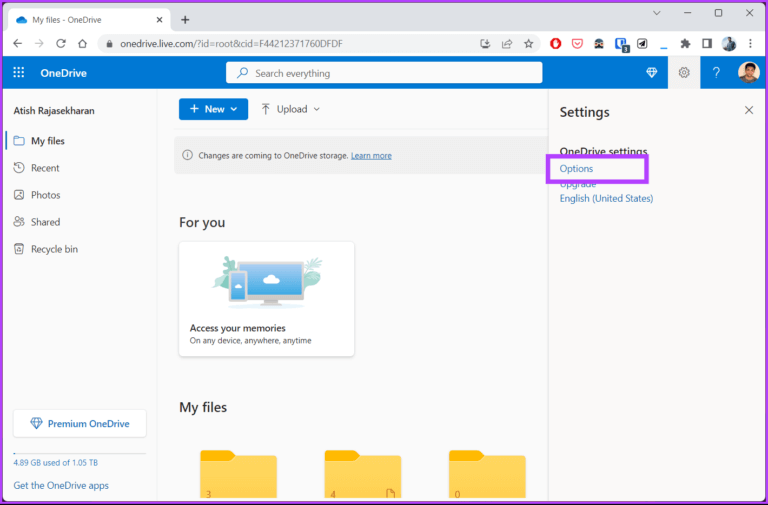Click the Search everything field
This screenshot has width=768, height=505.
(384, 73)
